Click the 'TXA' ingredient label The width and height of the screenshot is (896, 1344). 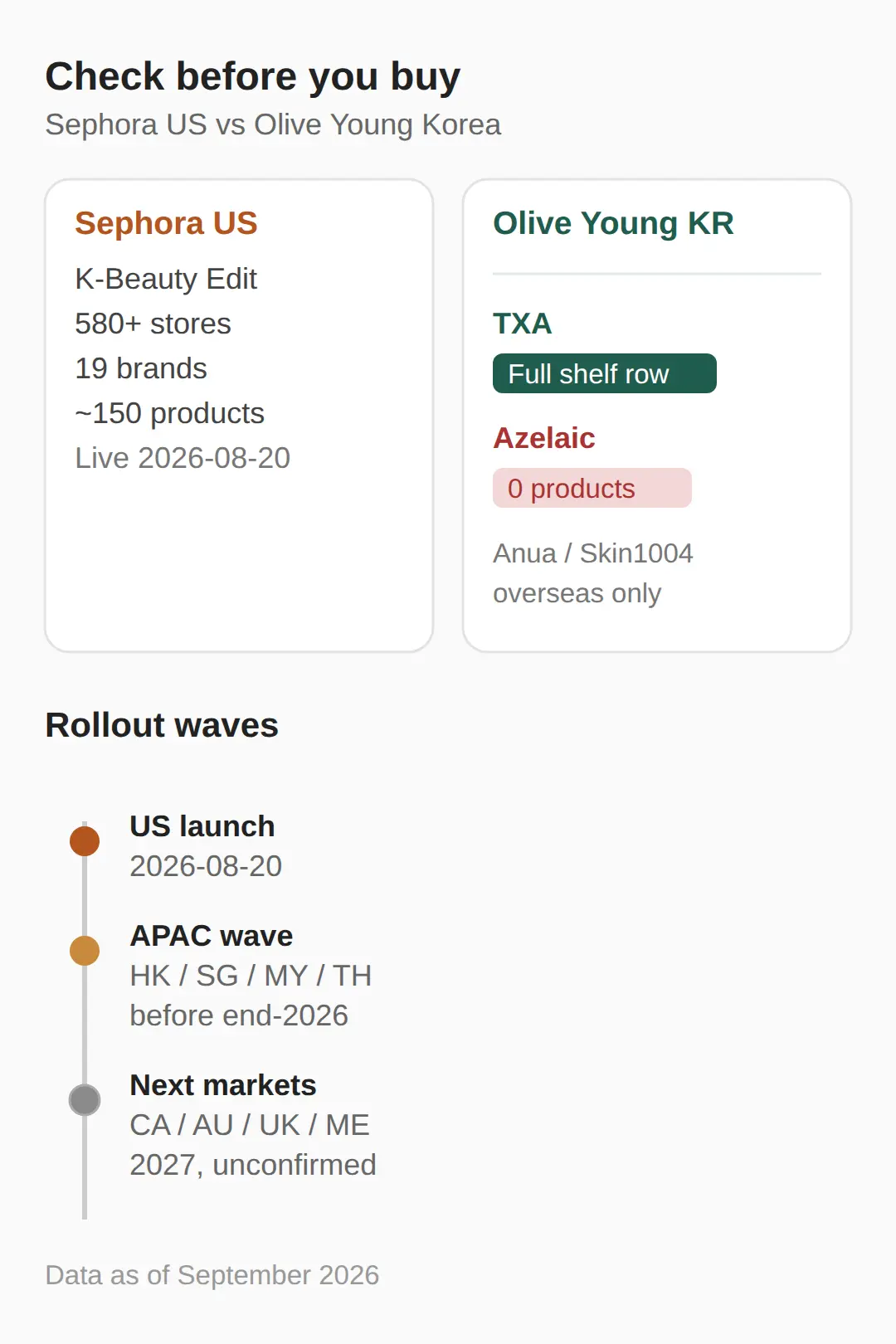522,324
